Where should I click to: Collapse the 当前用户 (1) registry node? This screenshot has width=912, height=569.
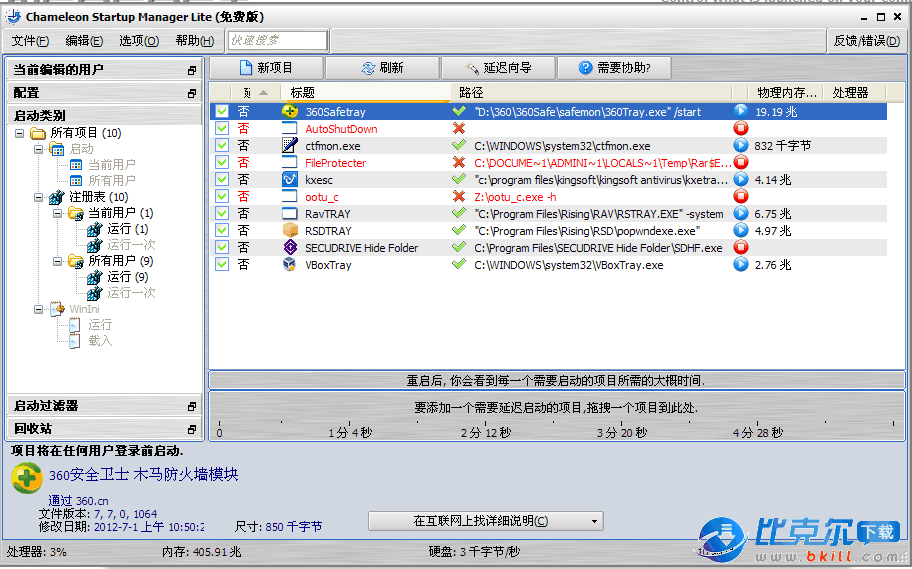pos(58,214)
